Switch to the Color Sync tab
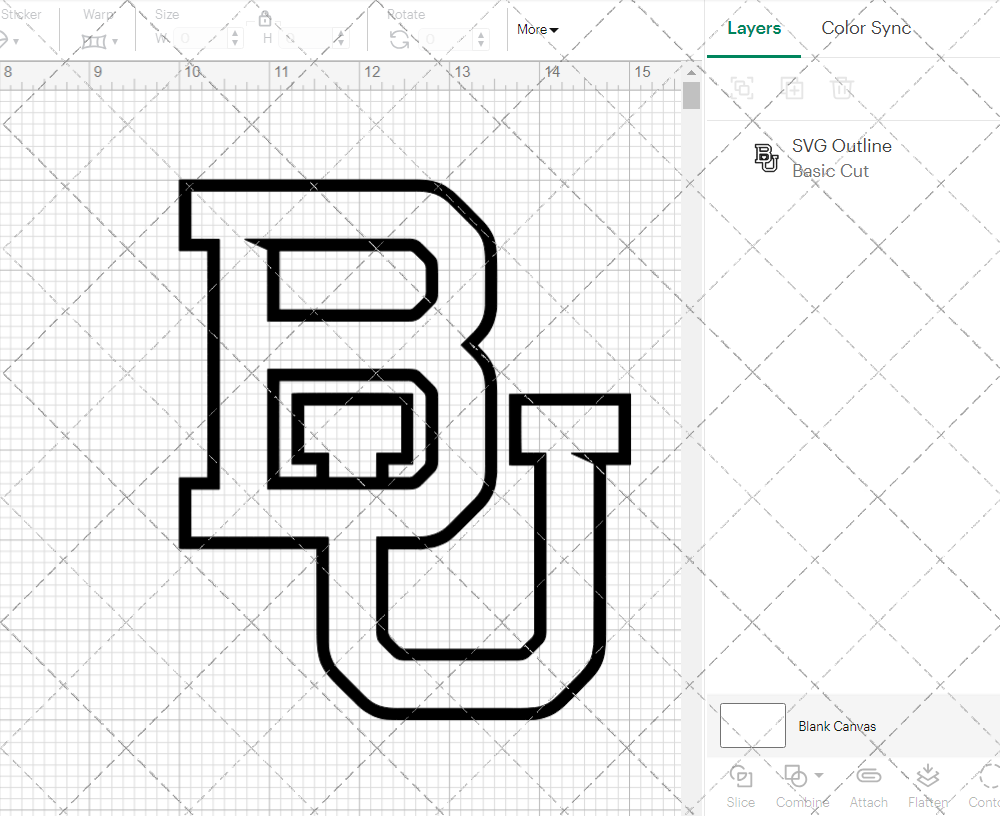The image size is (1000, 816). pyautogui.click(x=866, y=28)
